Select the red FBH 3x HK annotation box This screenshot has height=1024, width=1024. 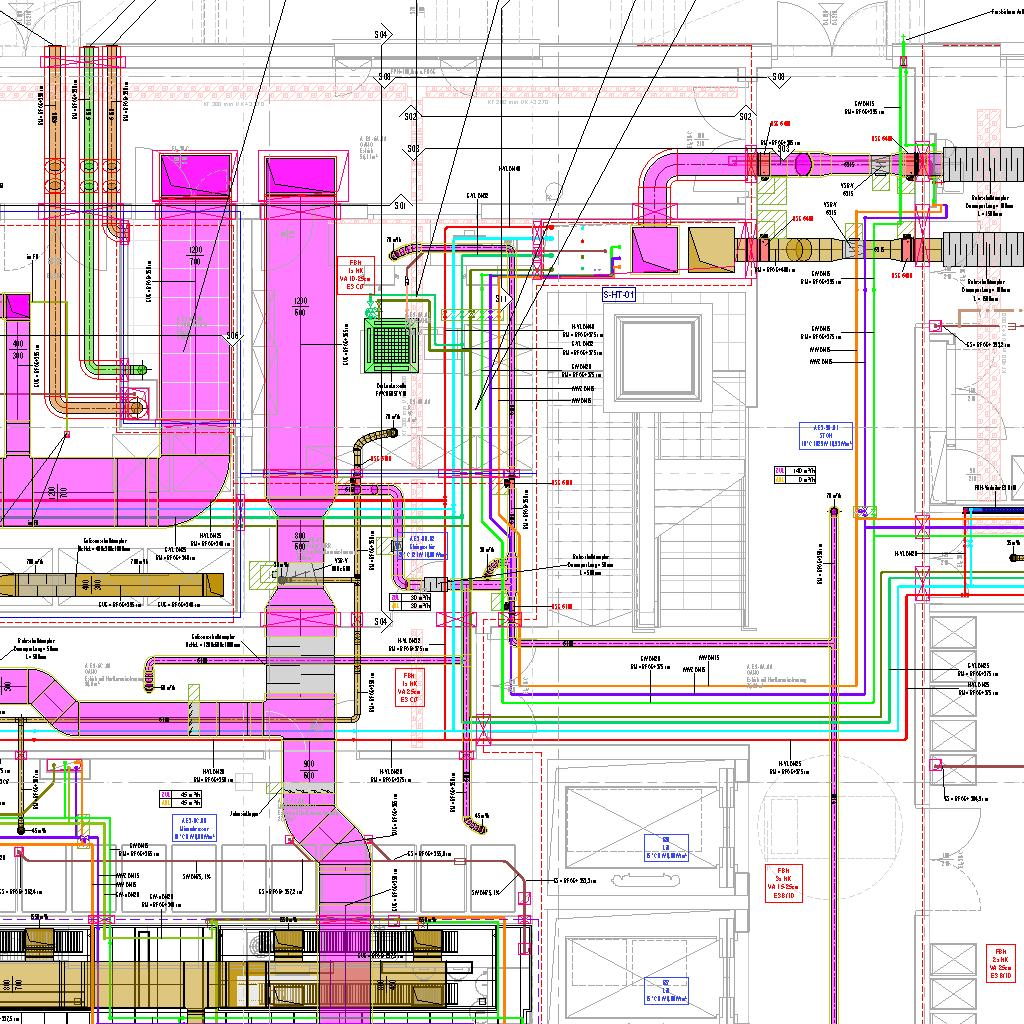coord(784,883)
